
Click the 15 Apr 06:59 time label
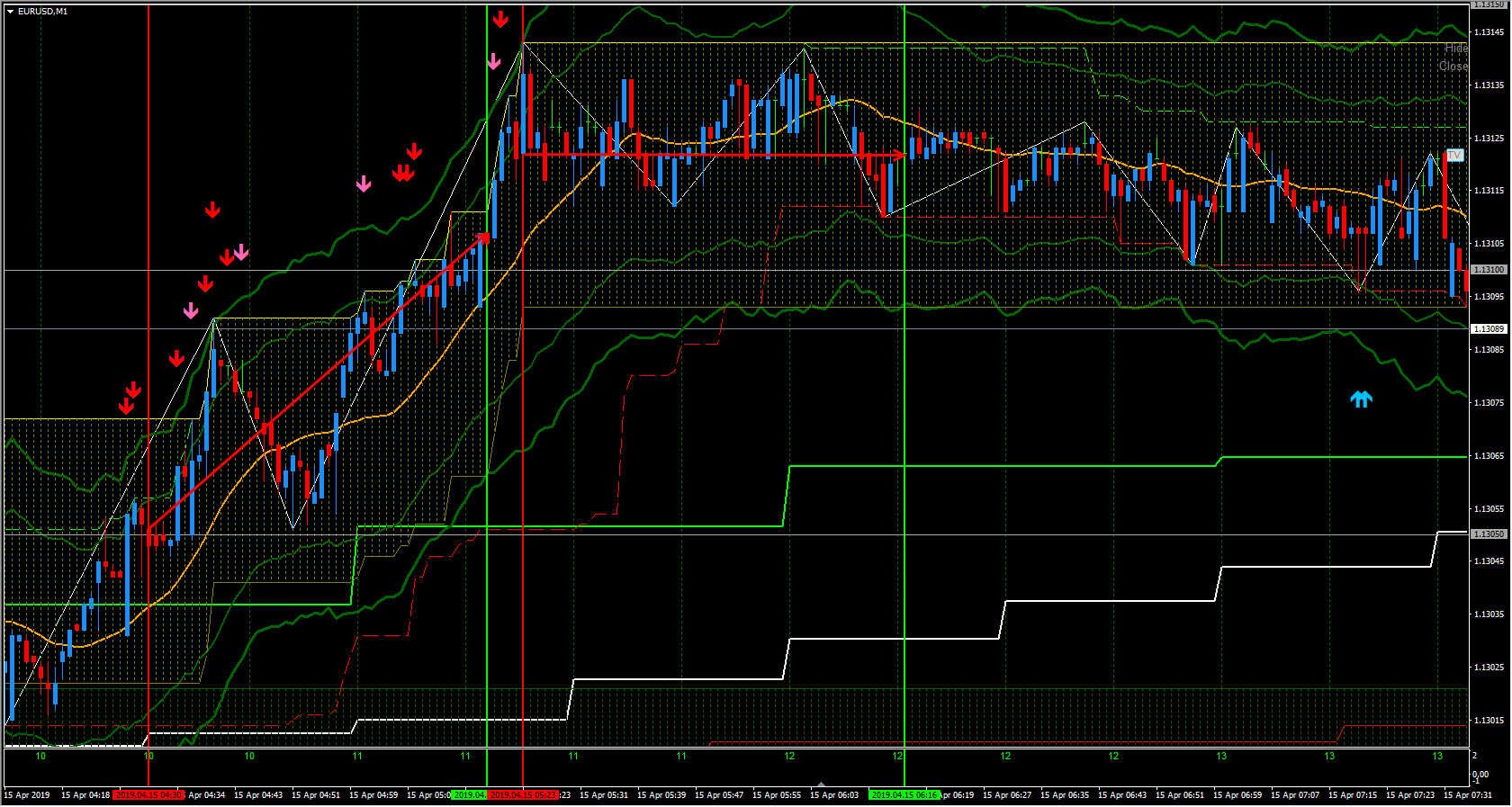(x=1237, y=795)
